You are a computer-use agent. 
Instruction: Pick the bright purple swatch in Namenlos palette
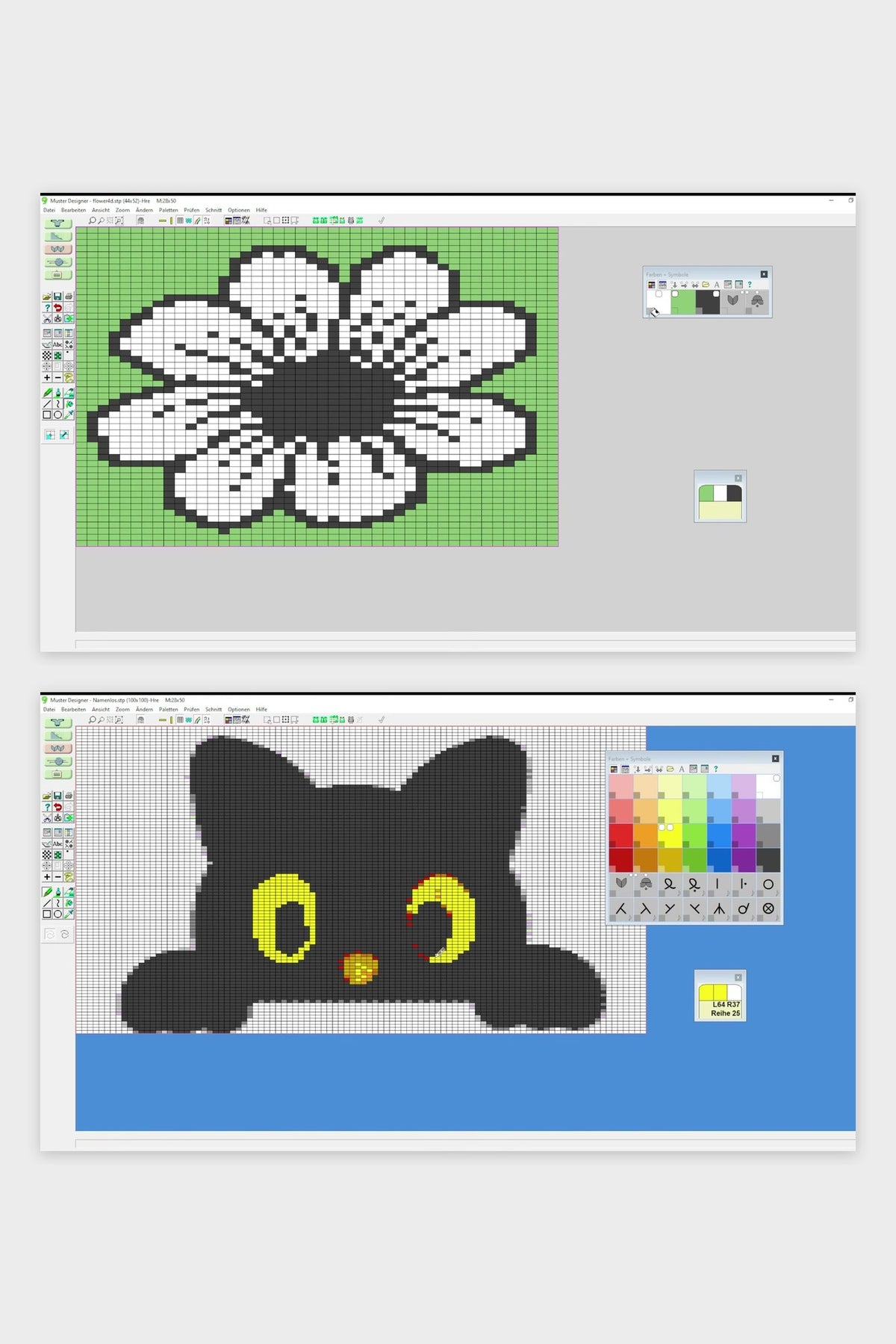pos(744,835)
